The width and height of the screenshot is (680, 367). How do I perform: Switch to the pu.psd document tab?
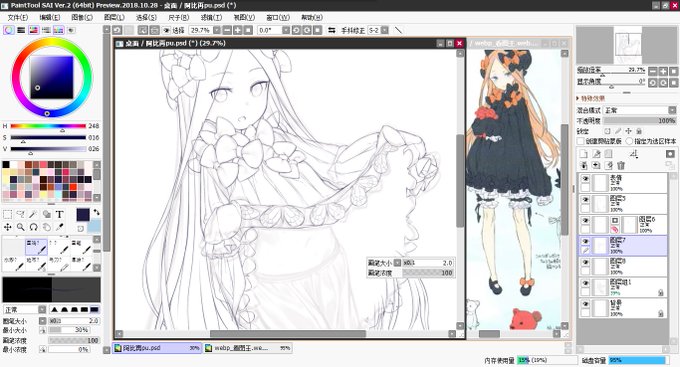click(157, 348)
